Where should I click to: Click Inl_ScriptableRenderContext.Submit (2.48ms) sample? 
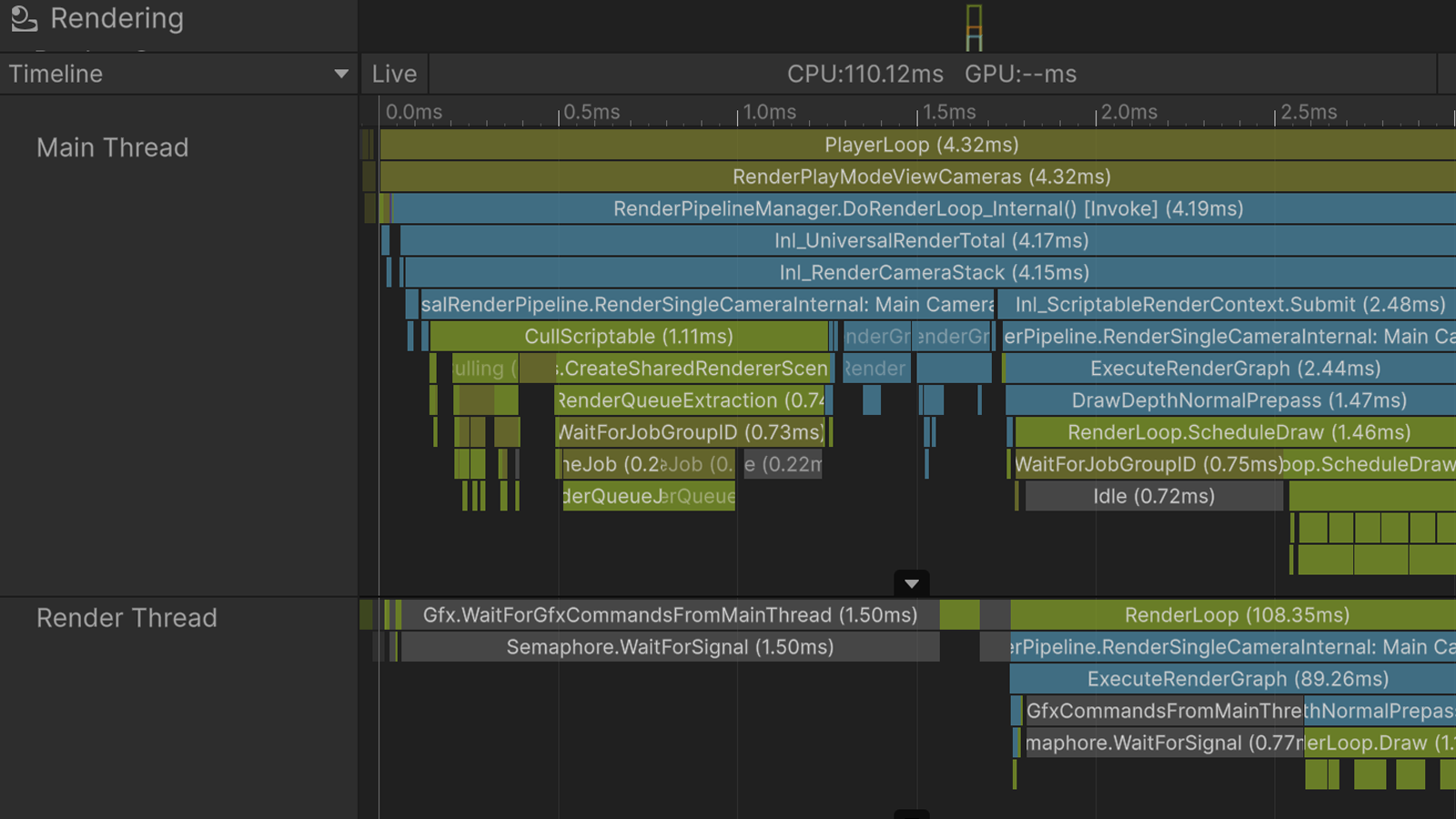point(1228,305)
